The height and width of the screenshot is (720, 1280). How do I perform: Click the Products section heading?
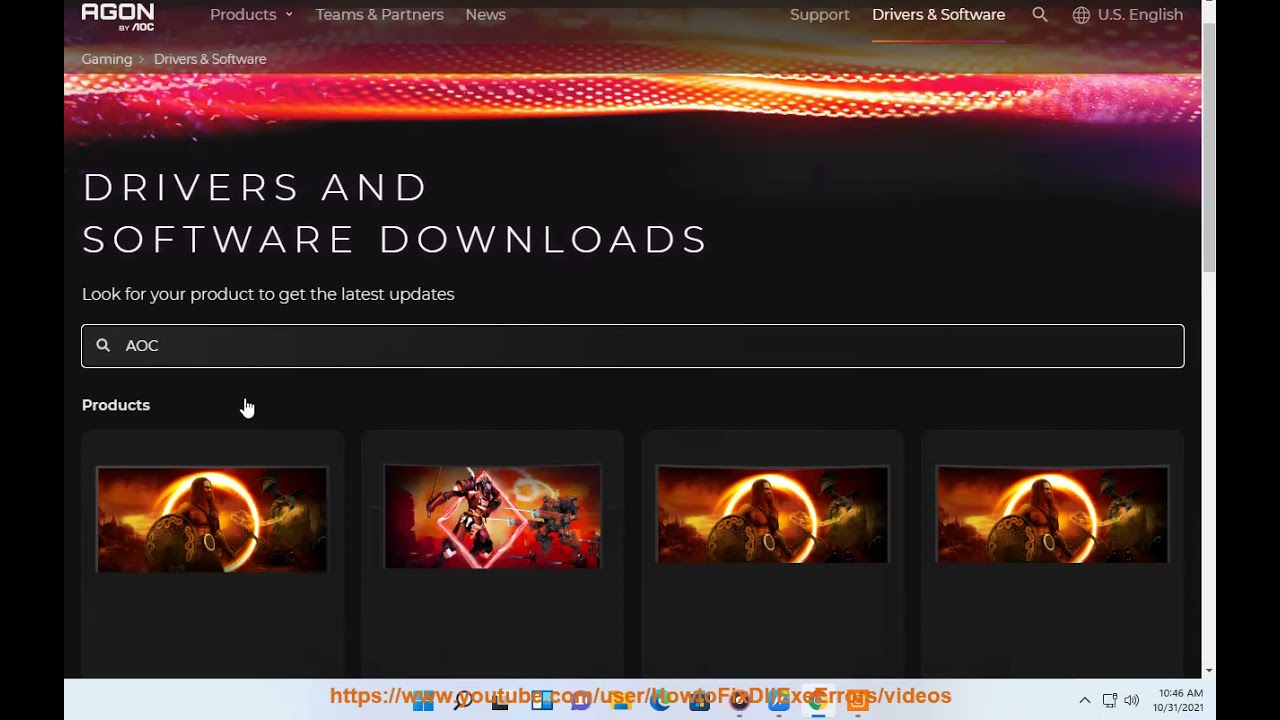click(x=116, y=405)
